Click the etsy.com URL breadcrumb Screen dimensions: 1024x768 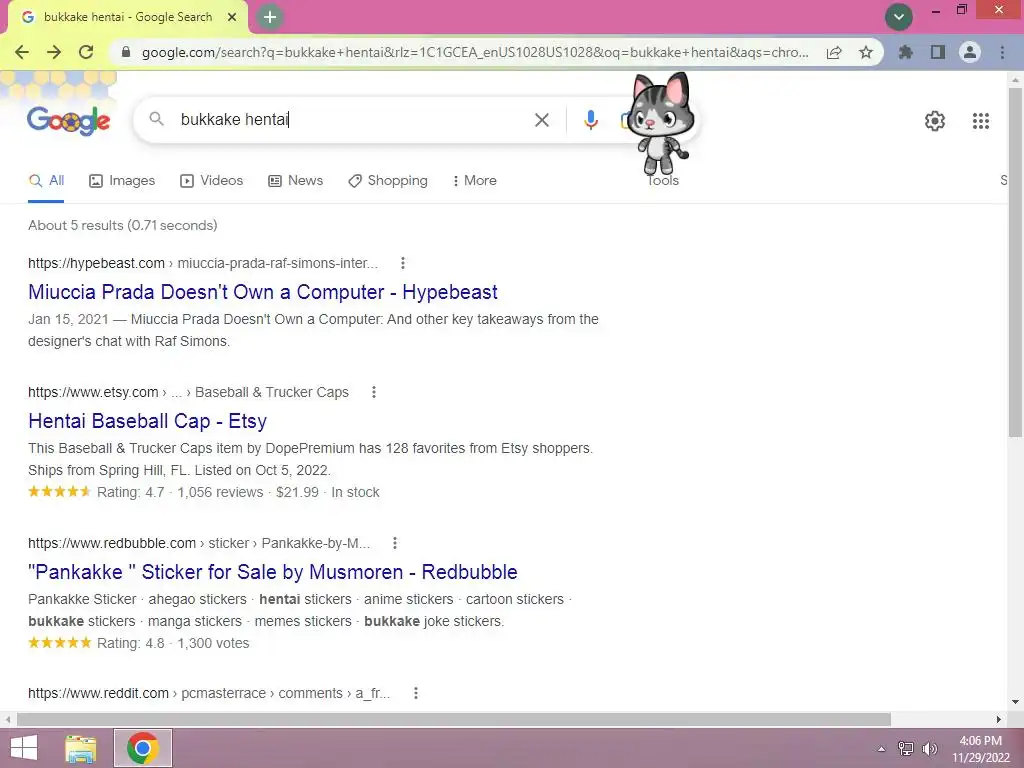(x=188, y=392)
